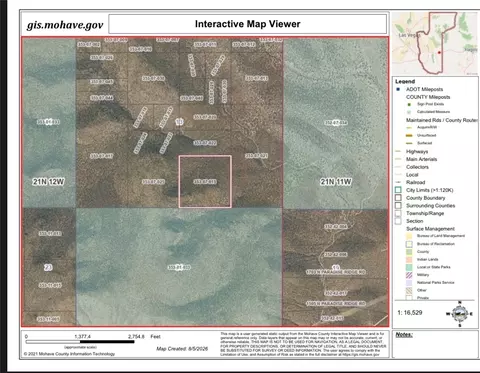Screen dimensions: 480x373
Task: Click the Interactive Map Viewer title
Action: pyautogui.click(x=248, y=24)
